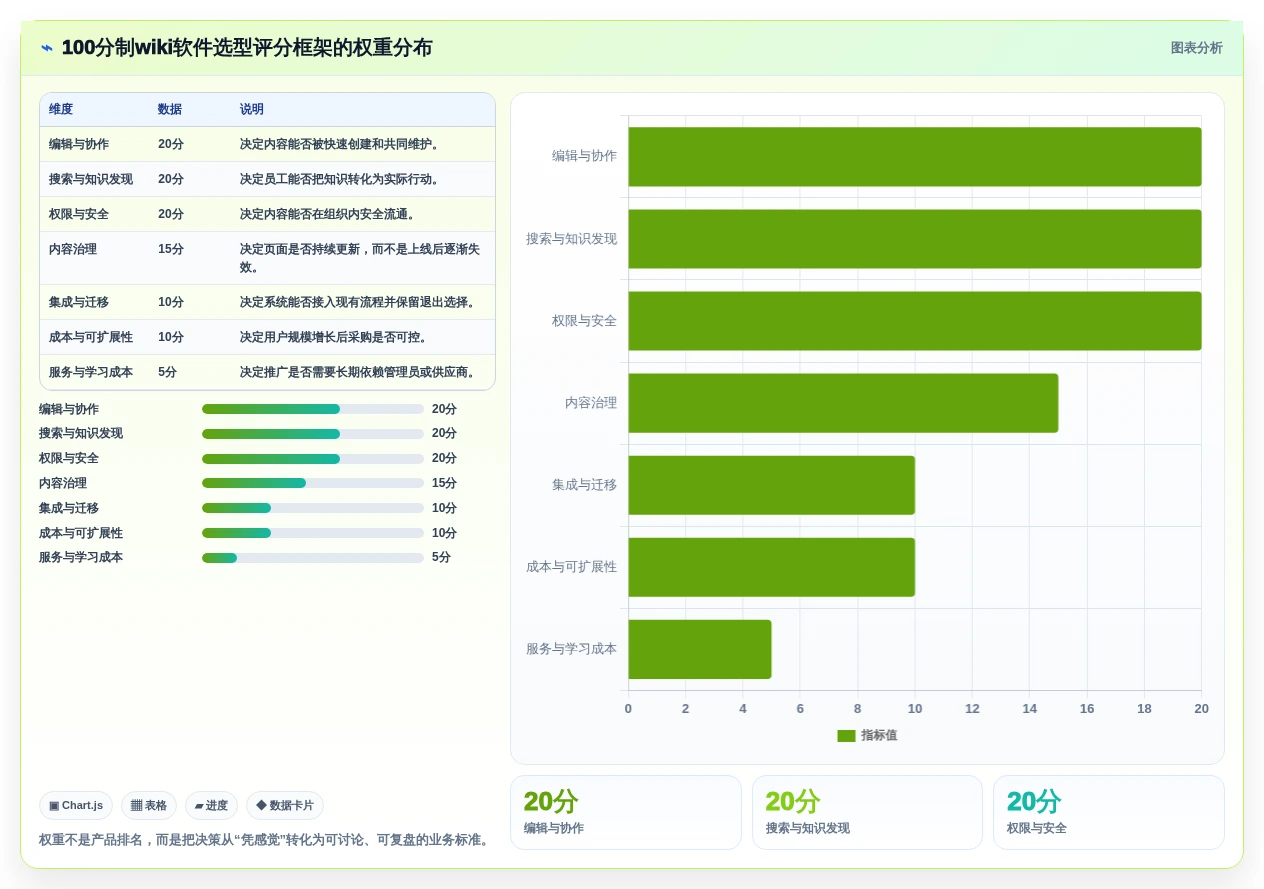This screenshot has height=889, width=1264.
Task: Open the 编辑与协作 20分 data card
Action: click(x=626, y=812)
